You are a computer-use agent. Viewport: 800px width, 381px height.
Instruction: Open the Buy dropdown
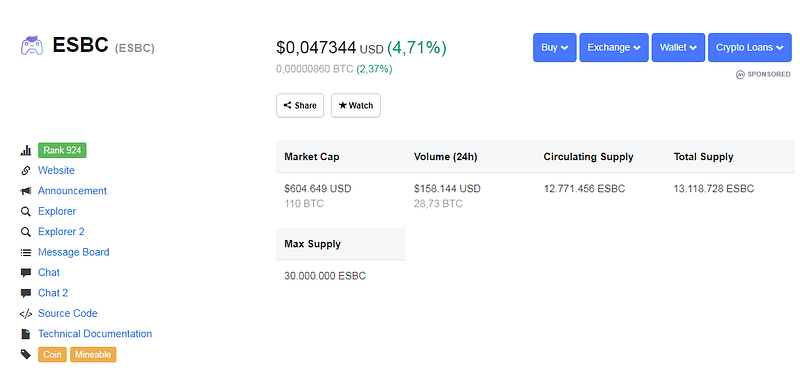555,47
